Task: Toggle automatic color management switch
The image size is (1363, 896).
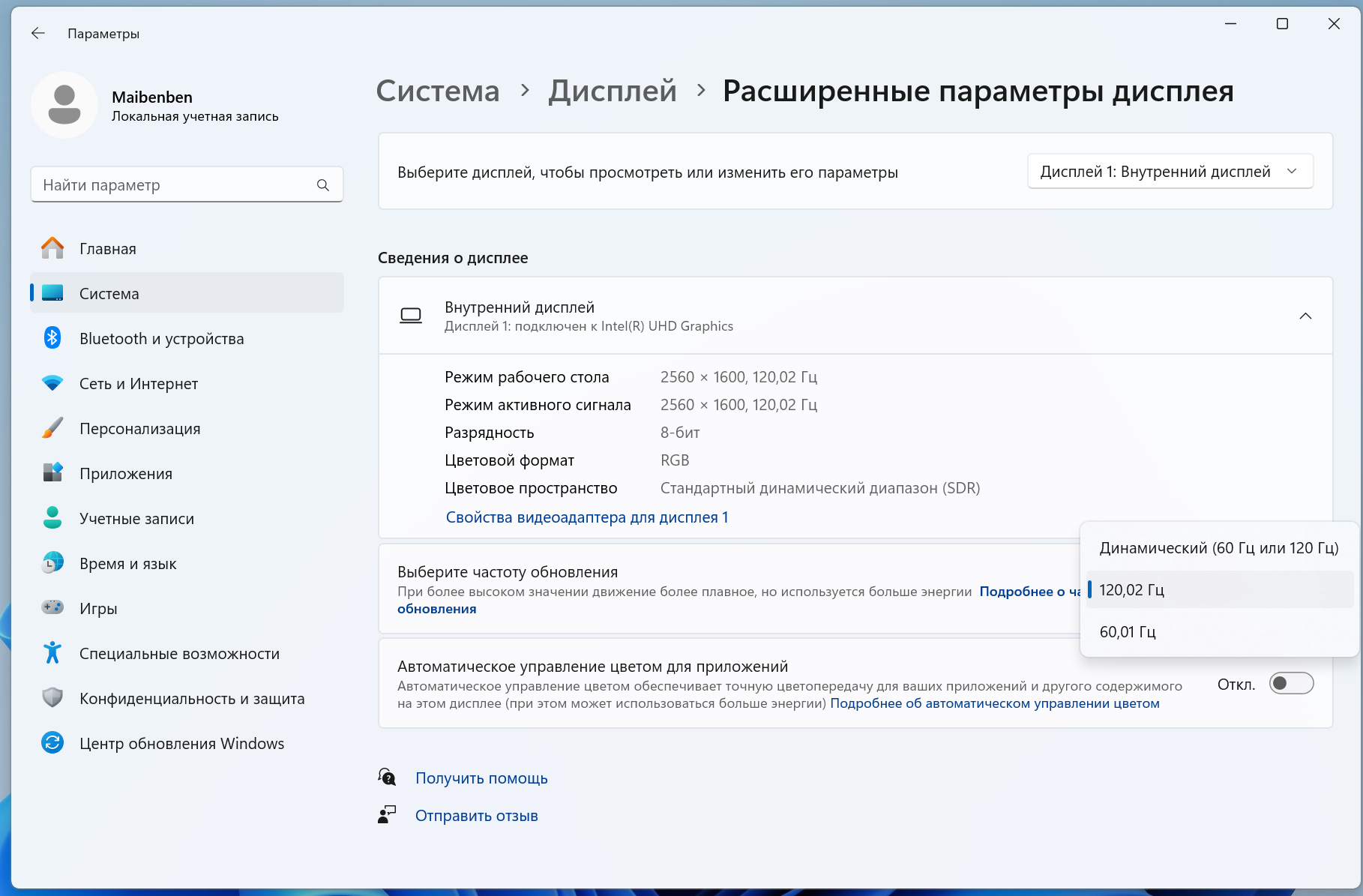Action: coord(1291,684)
